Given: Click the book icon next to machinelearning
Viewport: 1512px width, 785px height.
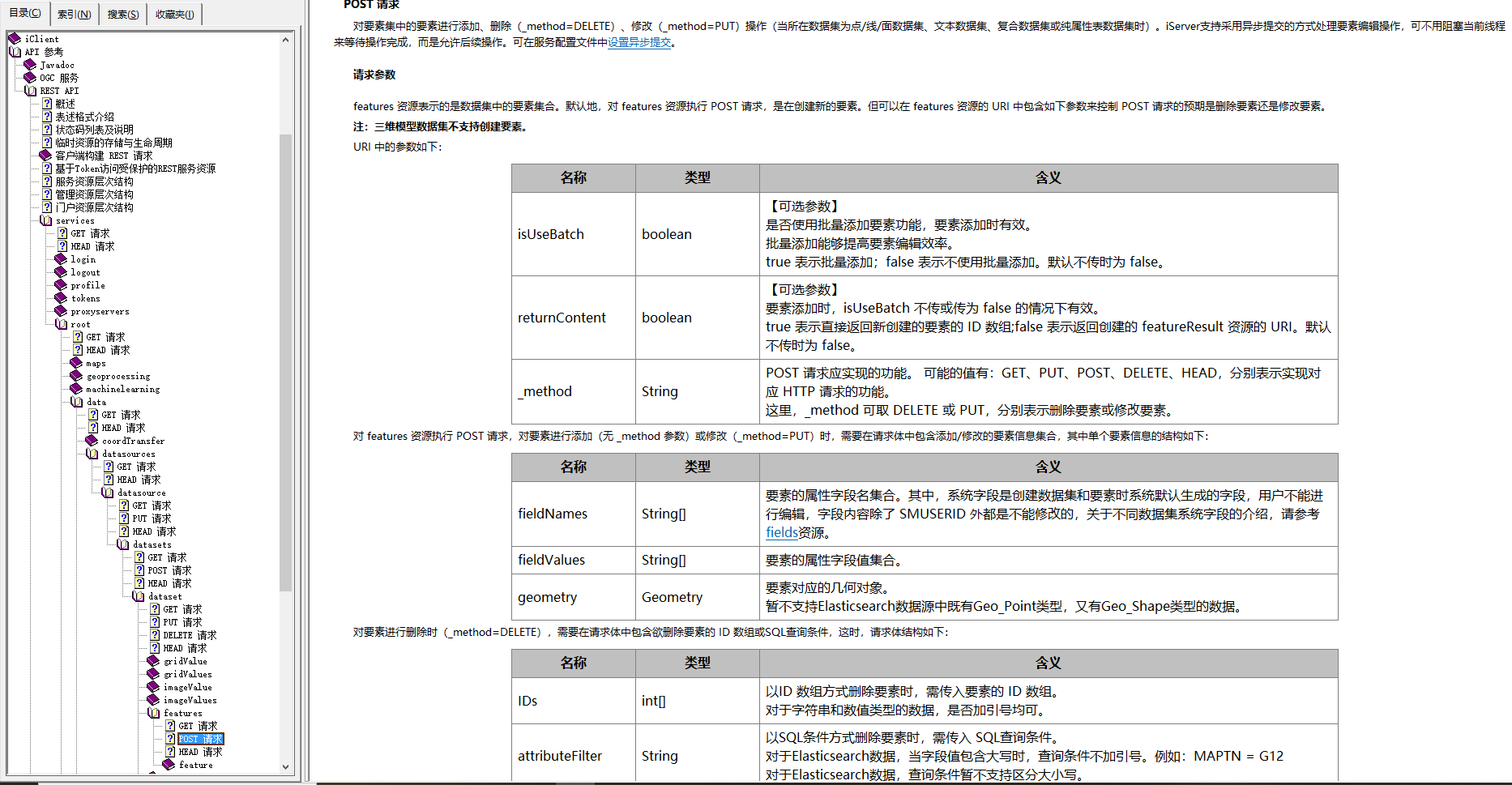Looking at the screenshot, I should [x=76, y=389].
